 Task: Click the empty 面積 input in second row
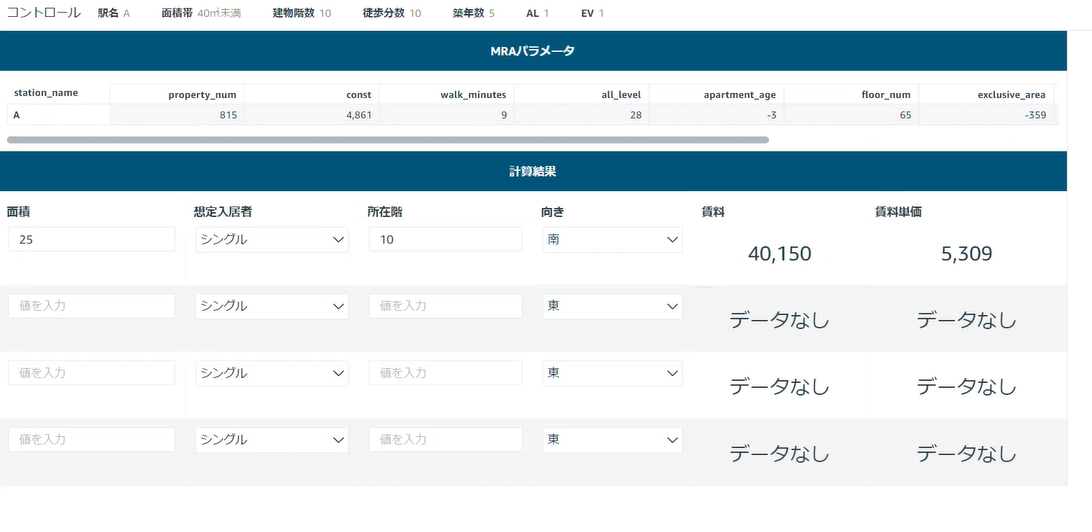91,306
